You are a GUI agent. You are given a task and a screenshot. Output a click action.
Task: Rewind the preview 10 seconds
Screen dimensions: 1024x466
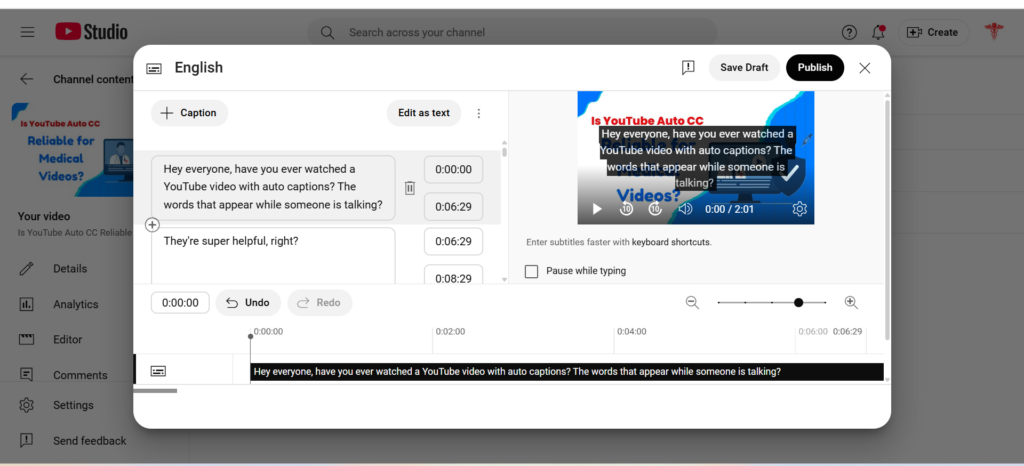click(626, 209)
